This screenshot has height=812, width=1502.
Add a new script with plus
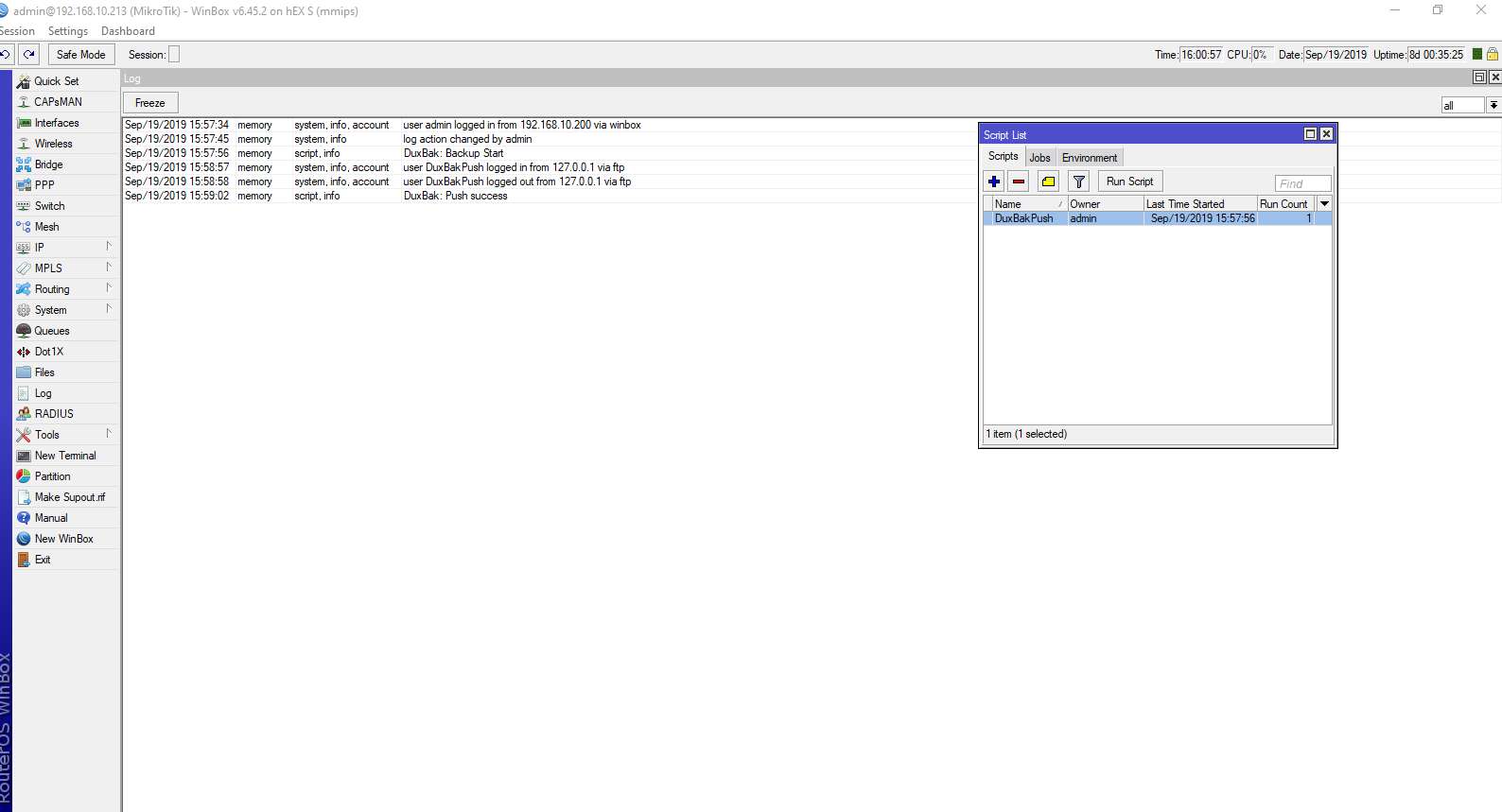[994, 181]
